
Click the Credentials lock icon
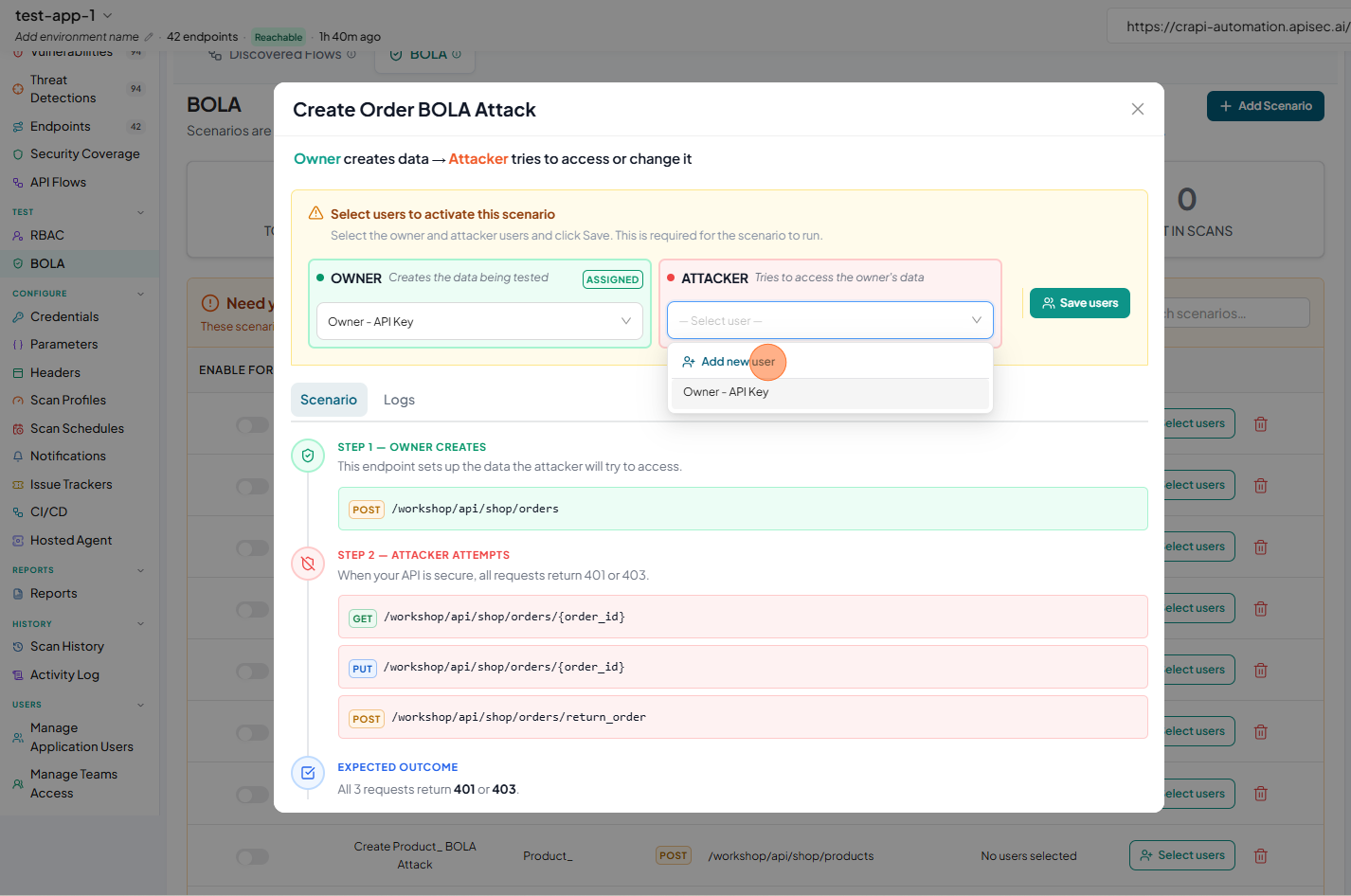(x=17, y=317)
